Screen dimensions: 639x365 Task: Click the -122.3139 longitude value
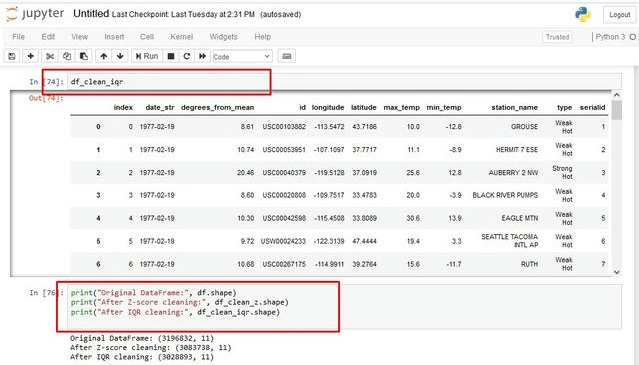point(329,241)
